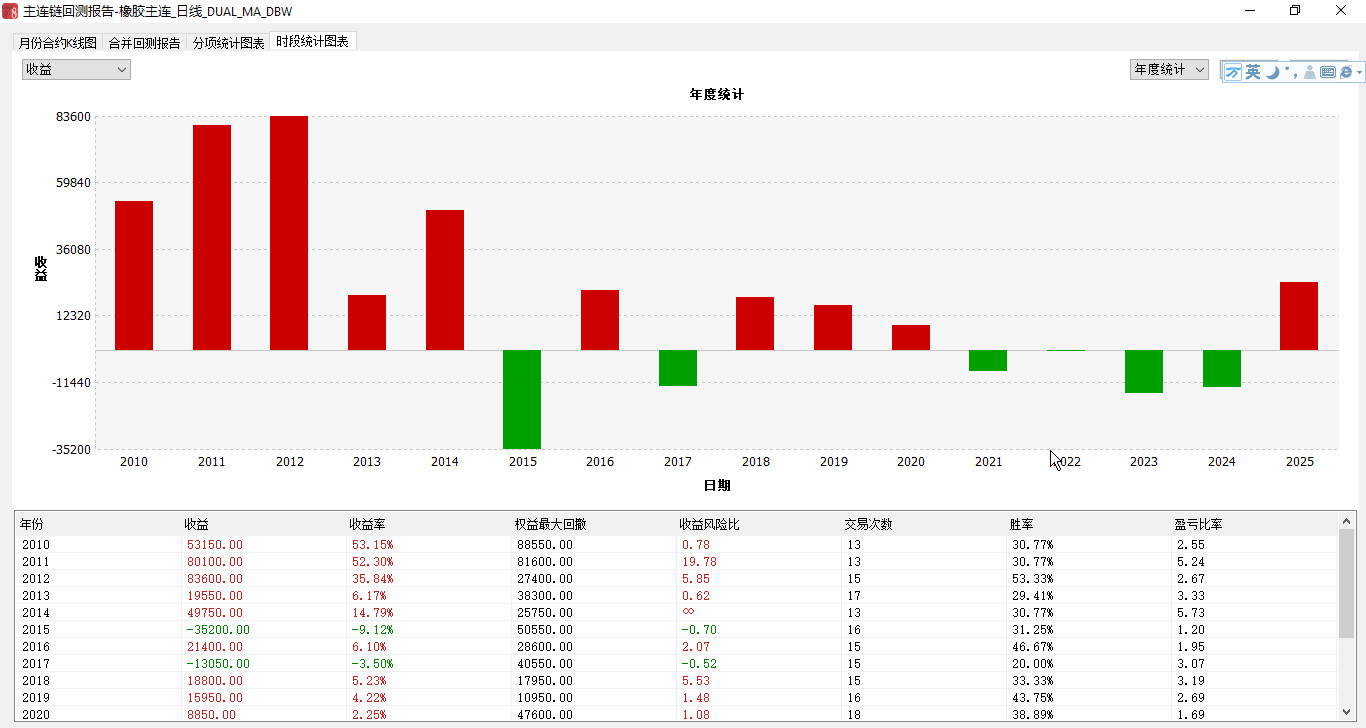Switch to the 合并回测报告 tab
The width and height of the screenshot is (1366, 728).
144,43
